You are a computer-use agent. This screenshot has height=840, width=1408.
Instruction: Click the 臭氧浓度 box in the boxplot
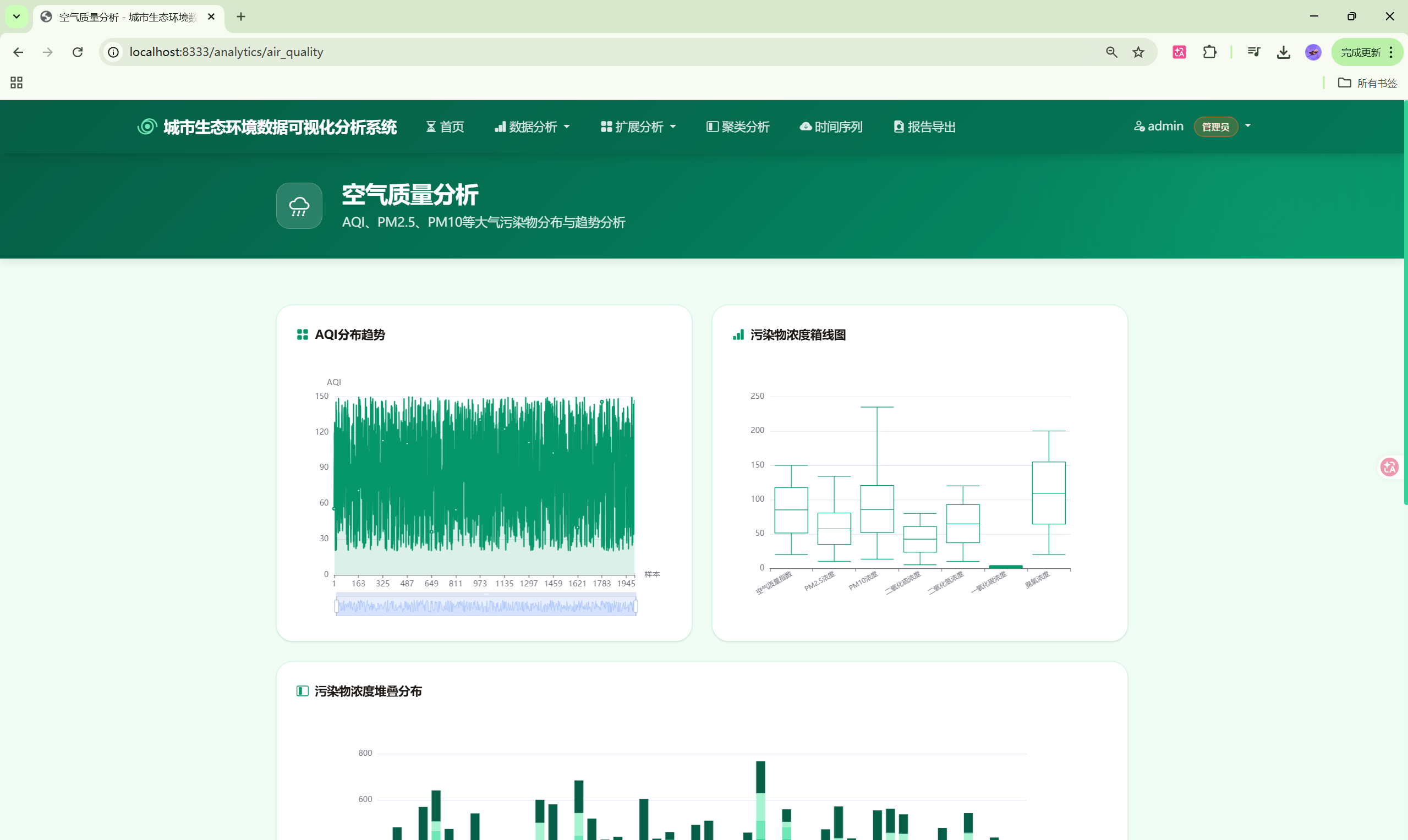pyautogui.click(x=1049, y=492)
